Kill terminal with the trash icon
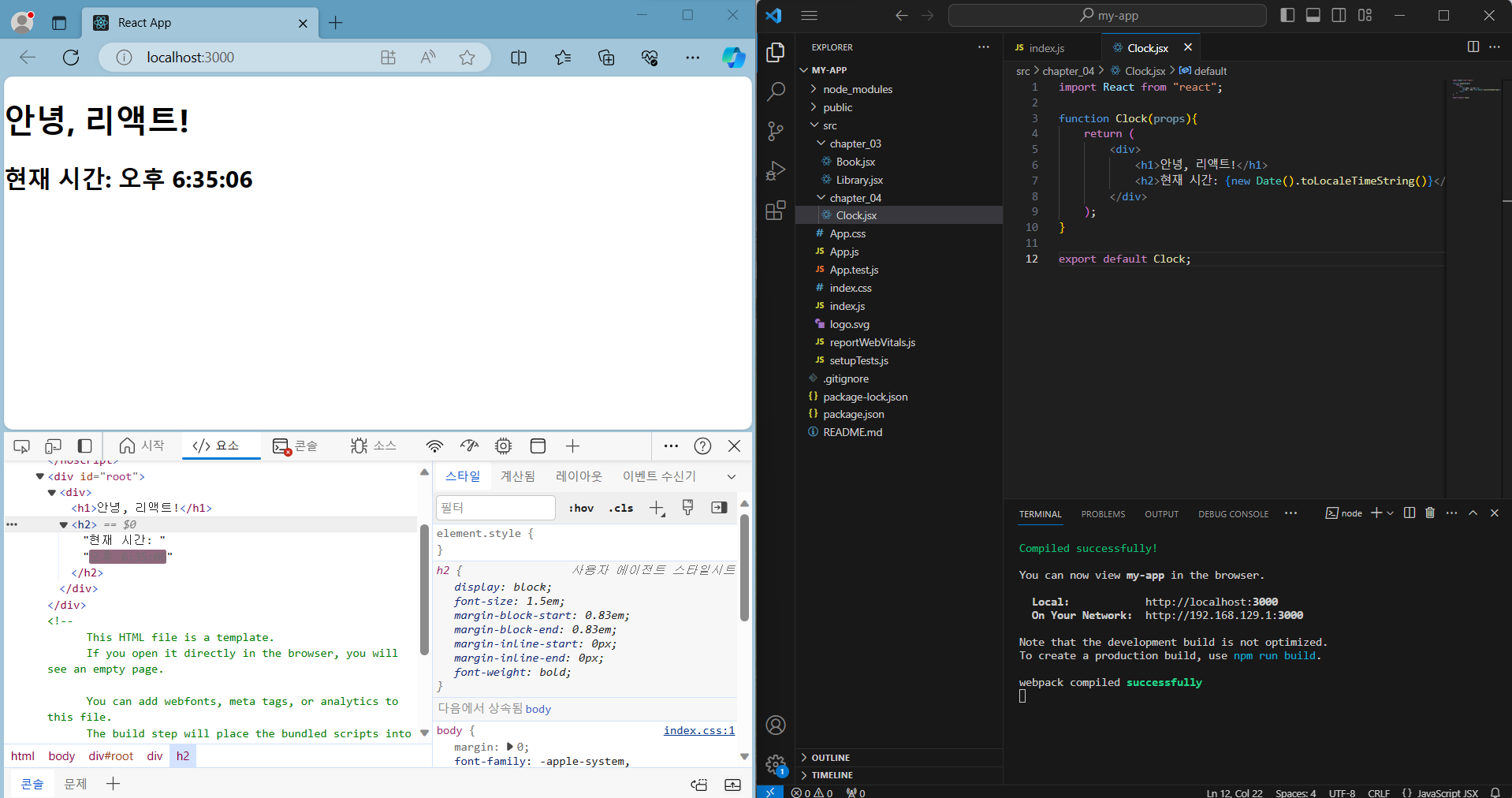The width and height of the screenshot is (1512, 798). [x=1430, y=513]
